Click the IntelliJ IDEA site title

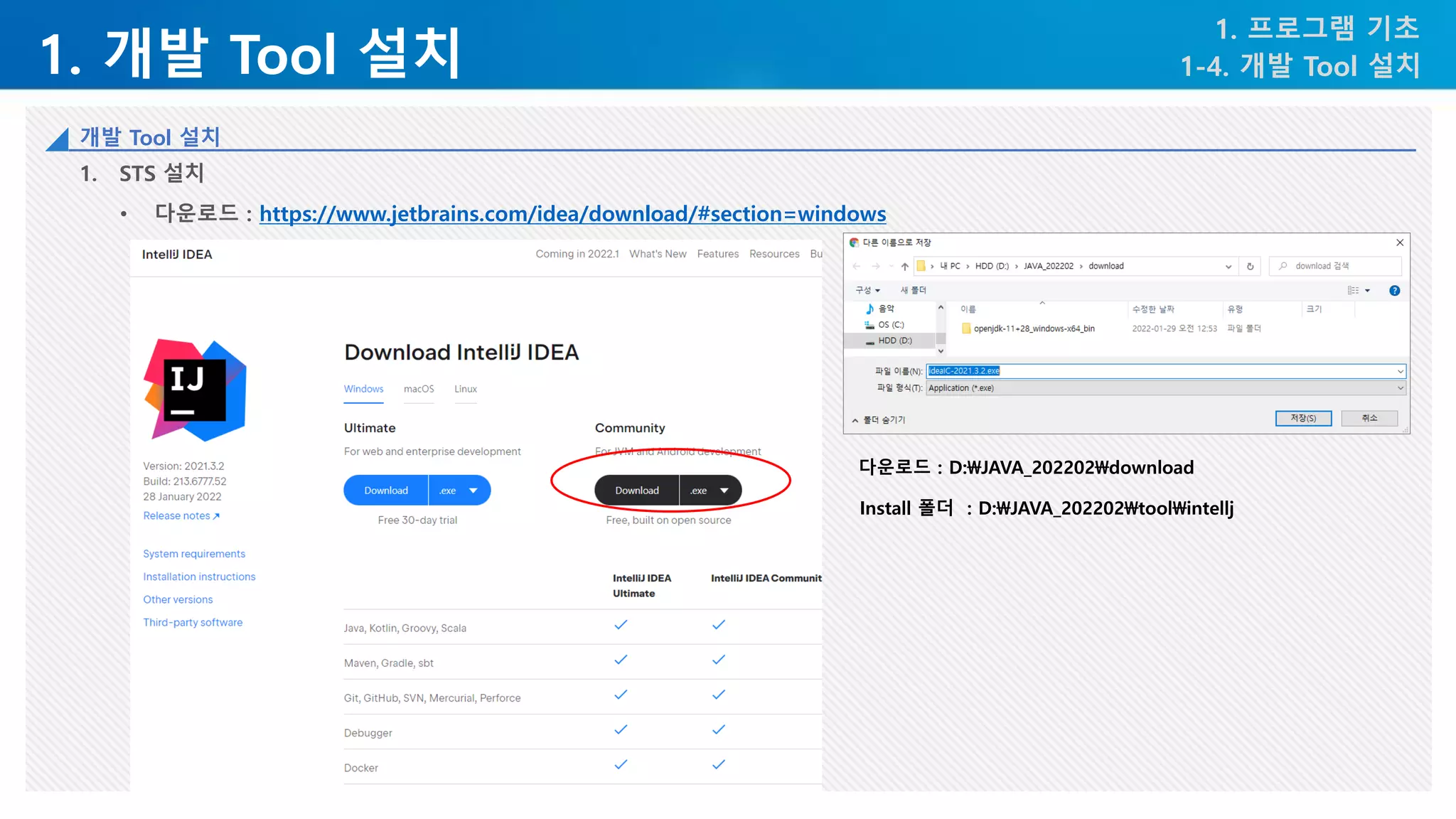[177, 255]
